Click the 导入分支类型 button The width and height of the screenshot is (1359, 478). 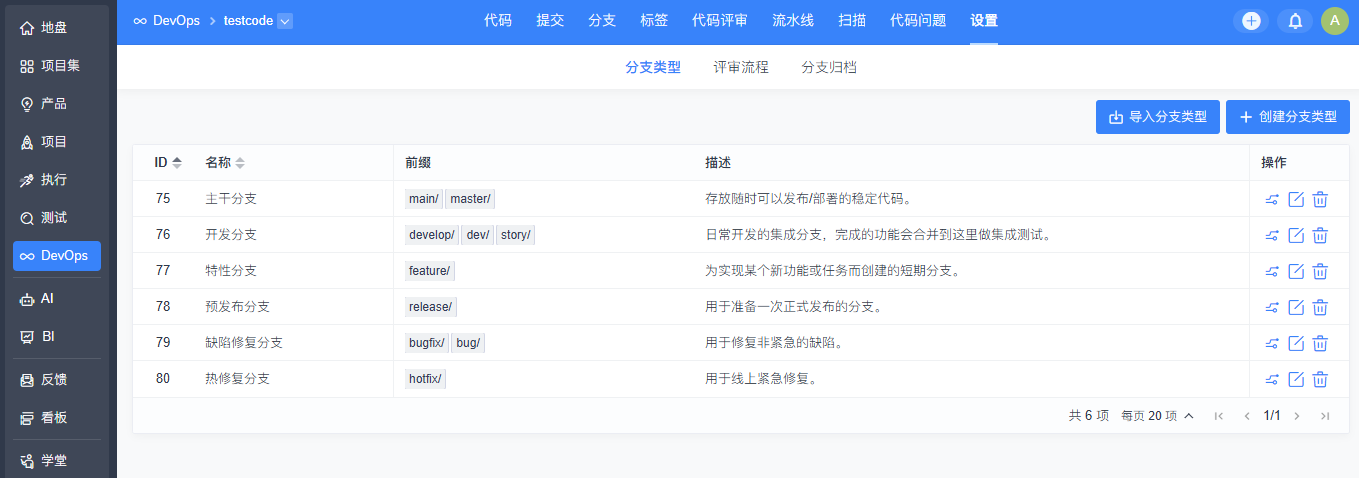[1158, 117]
